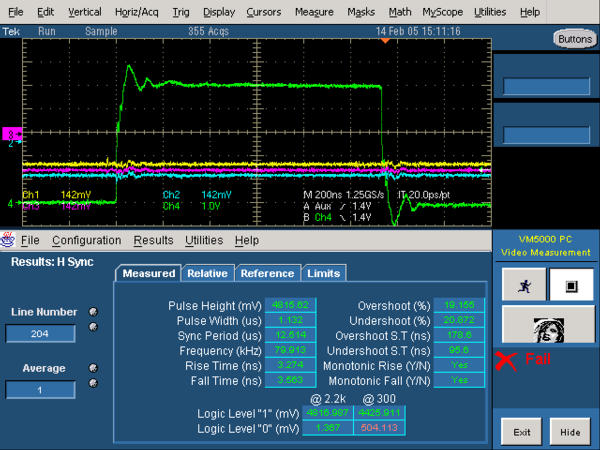Image resolution: width=600 pixels, height=450 pixels.
Task: Open the Vertical menu
Action: (x=85, y=12)
